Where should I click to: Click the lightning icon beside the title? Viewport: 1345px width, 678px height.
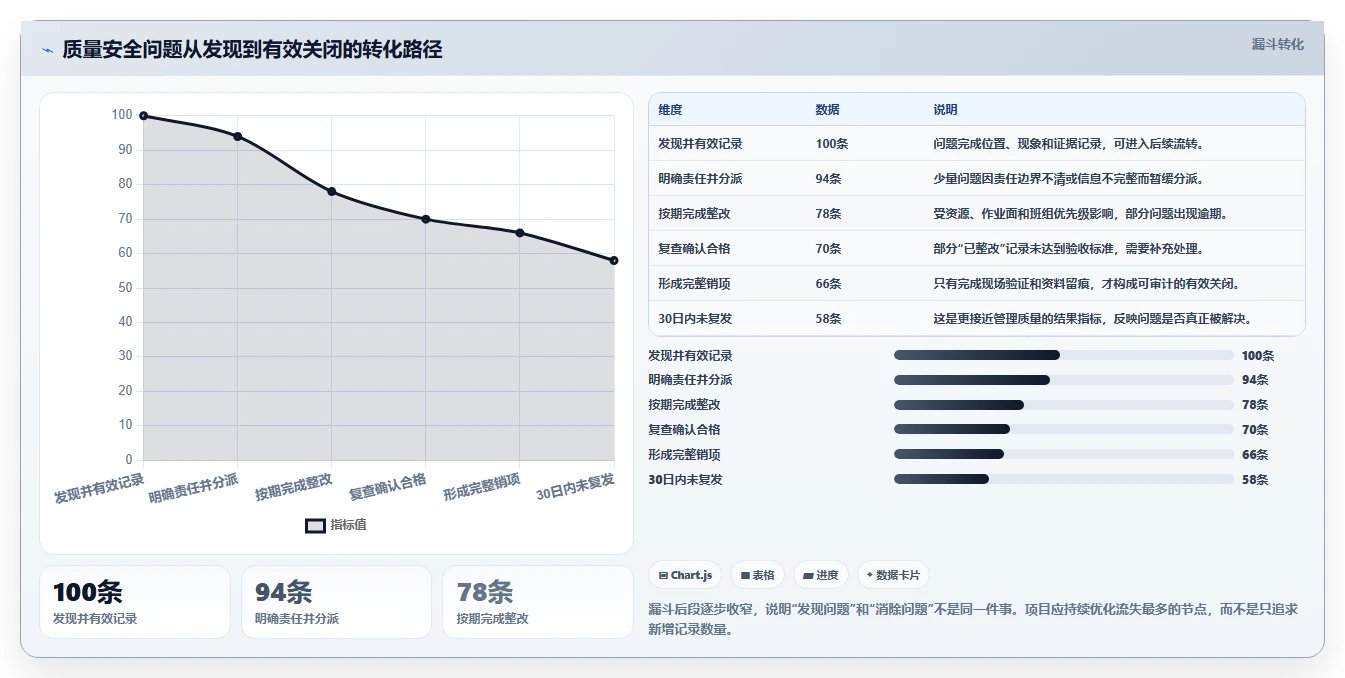pos(47,50)
